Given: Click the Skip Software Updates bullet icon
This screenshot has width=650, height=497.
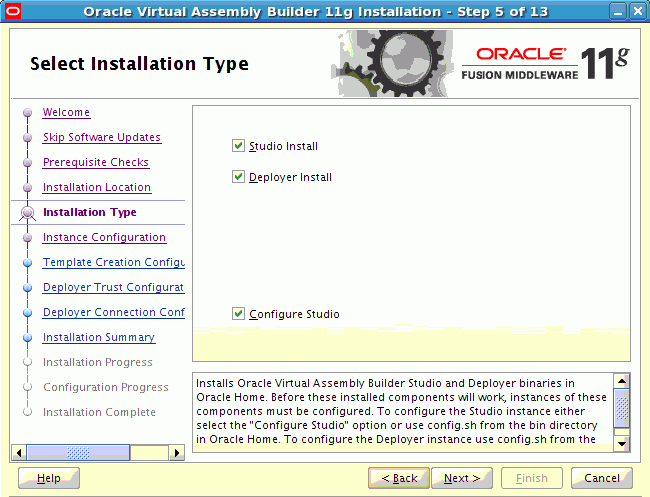Looking at the screenshot, I should click(28, 137).
